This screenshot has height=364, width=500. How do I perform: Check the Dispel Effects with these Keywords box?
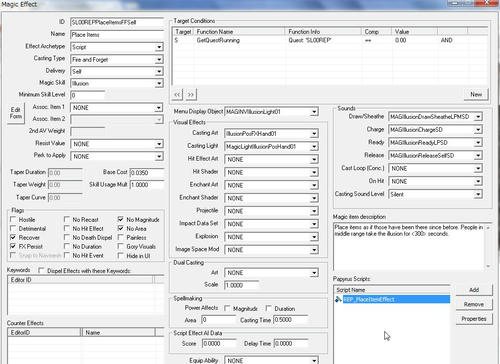click(x=41, y=270)
